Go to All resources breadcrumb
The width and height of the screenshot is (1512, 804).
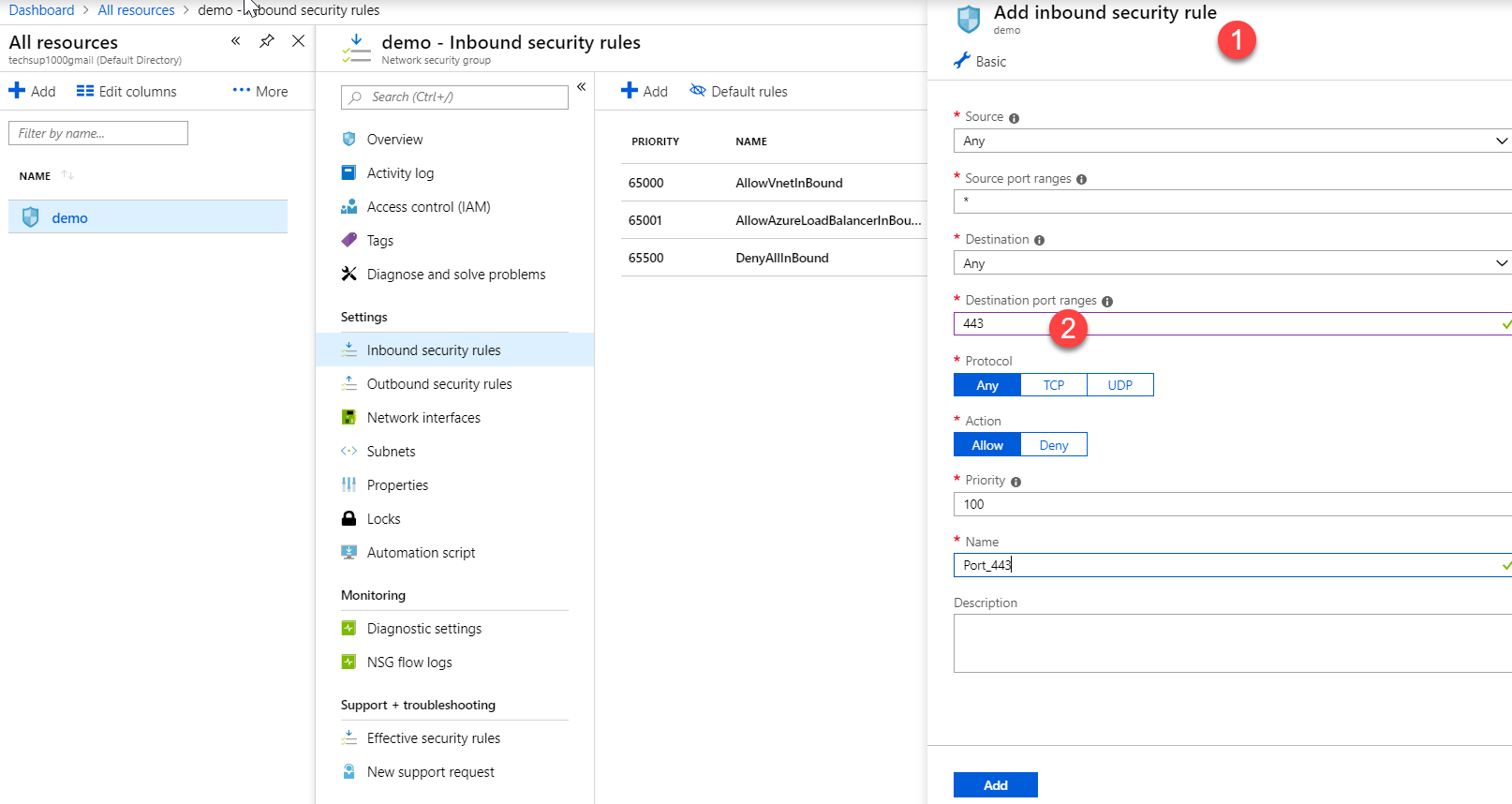136,10
